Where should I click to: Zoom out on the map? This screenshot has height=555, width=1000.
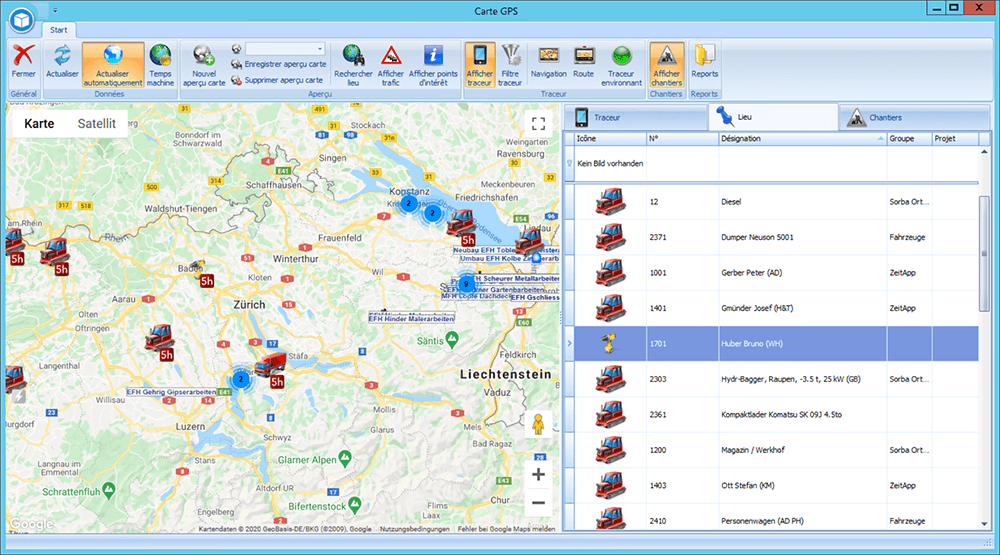click(x=538, y=503)
